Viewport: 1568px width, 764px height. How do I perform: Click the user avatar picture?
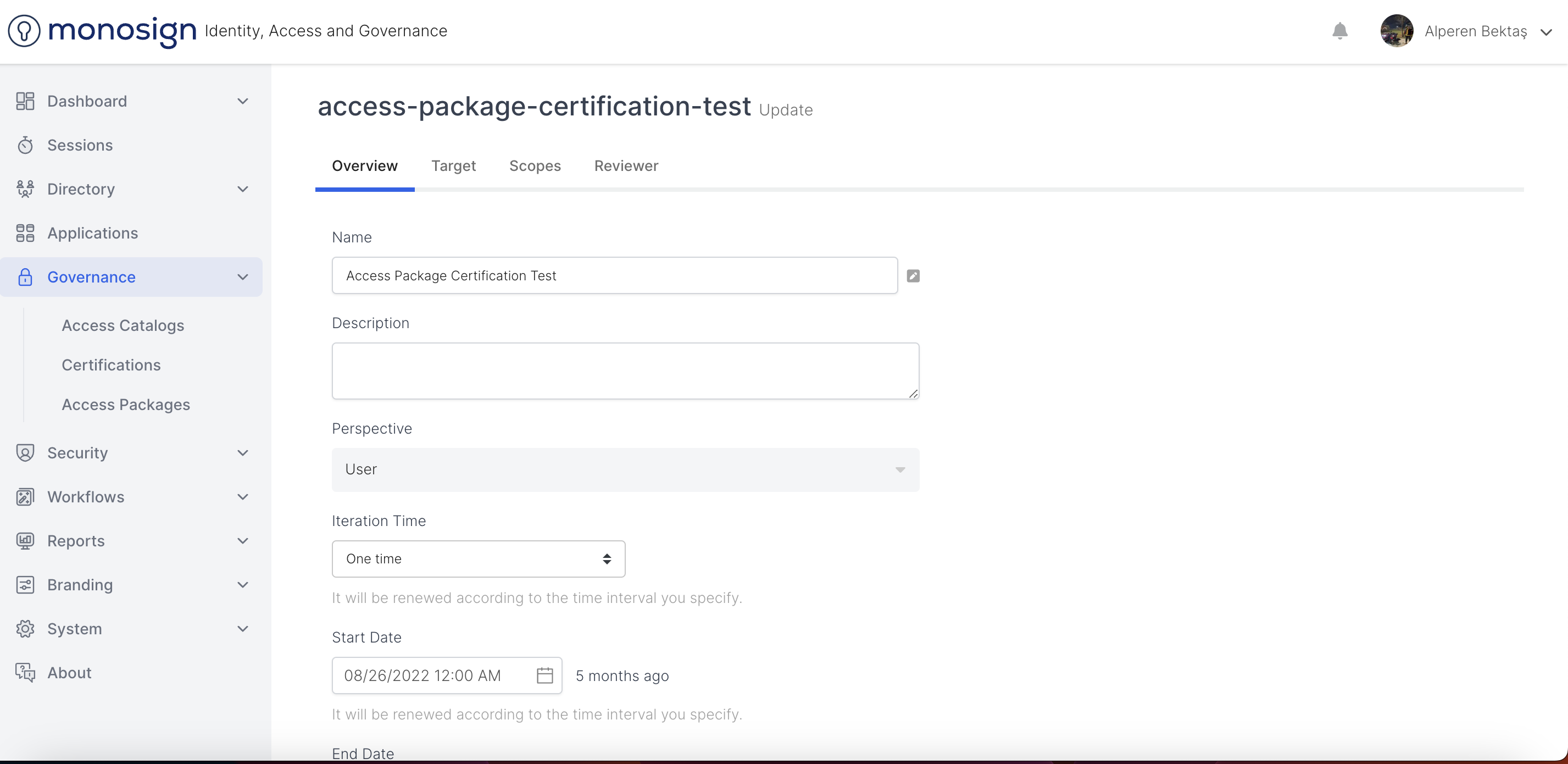(x=1397, y=31)
